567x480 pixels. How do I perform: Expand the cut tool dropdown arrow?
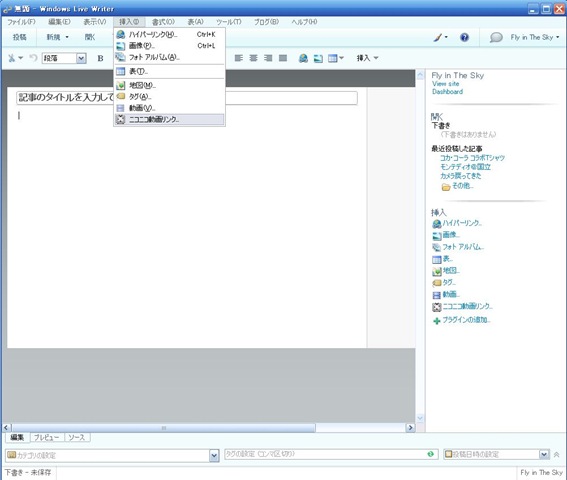tap(21, 58)
